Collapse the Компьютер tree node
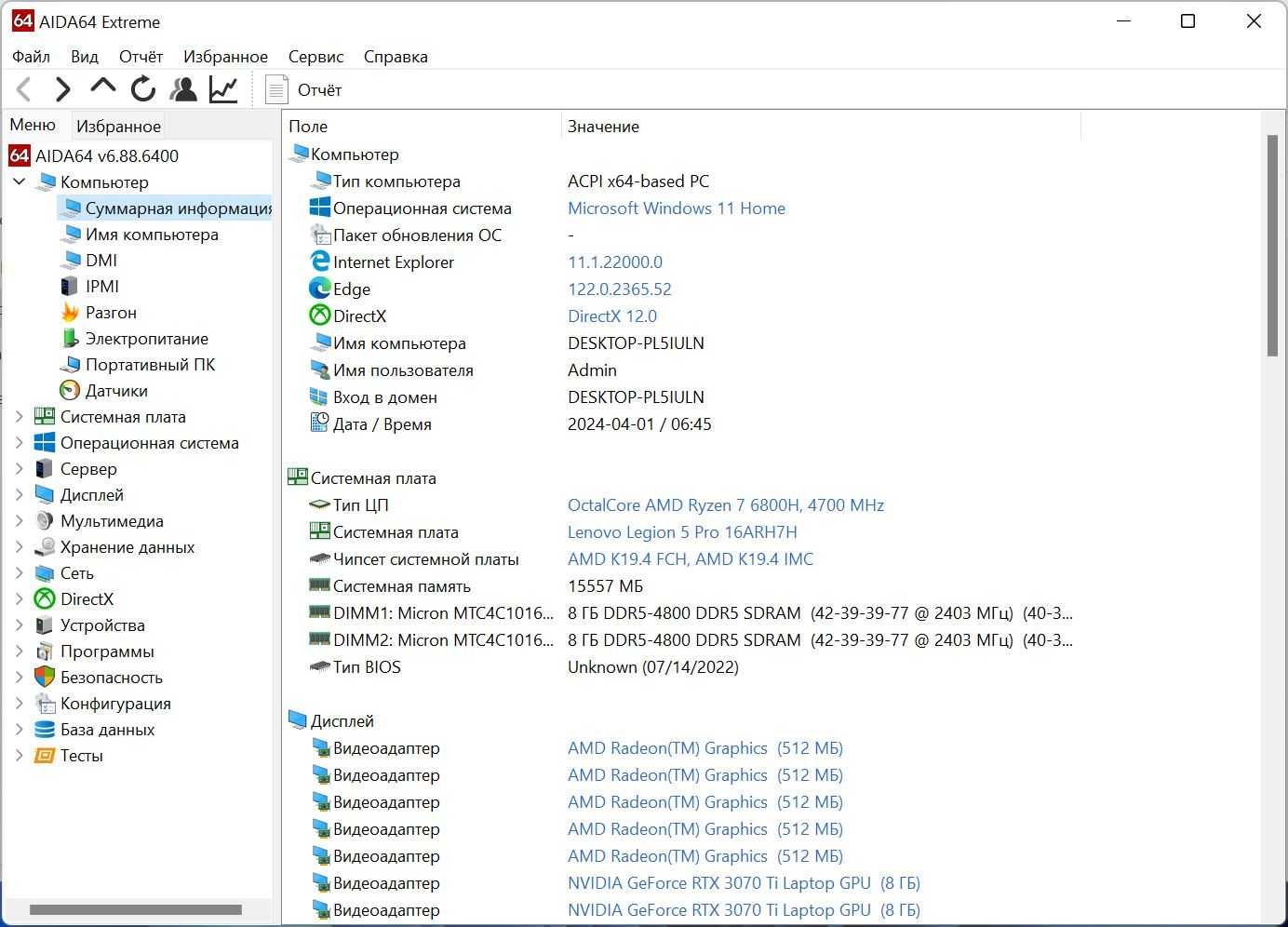The width and height of the screenshot is (1288, 927). [x=19, y=181]
